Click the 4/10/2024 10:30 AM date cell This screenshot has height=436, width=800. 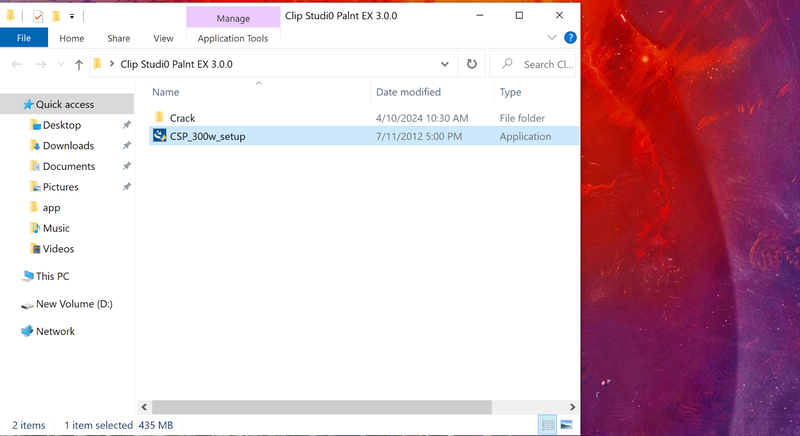click(x=422, y=118)
